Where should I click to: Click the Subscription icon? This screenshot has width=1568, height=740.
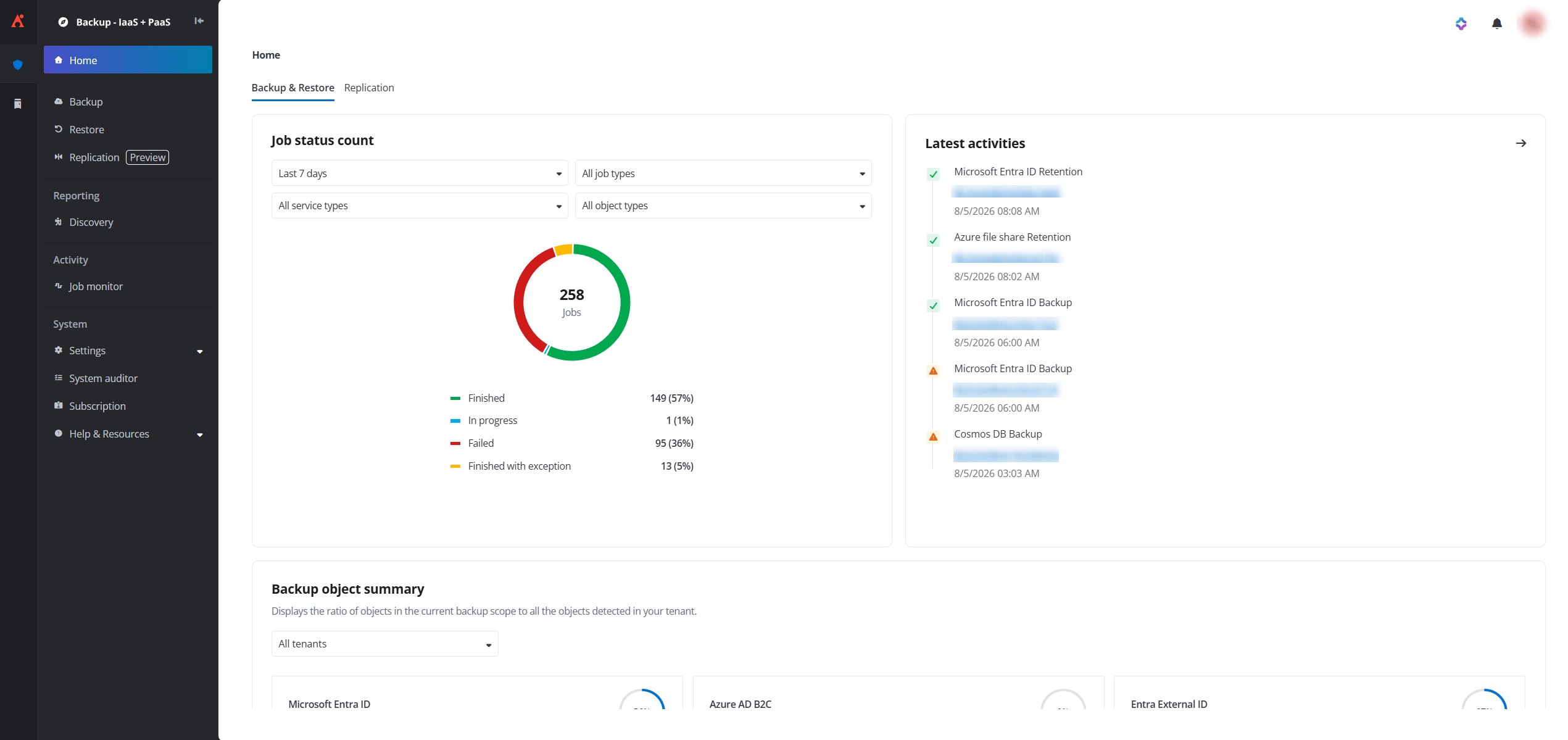(x=59, y=405)
